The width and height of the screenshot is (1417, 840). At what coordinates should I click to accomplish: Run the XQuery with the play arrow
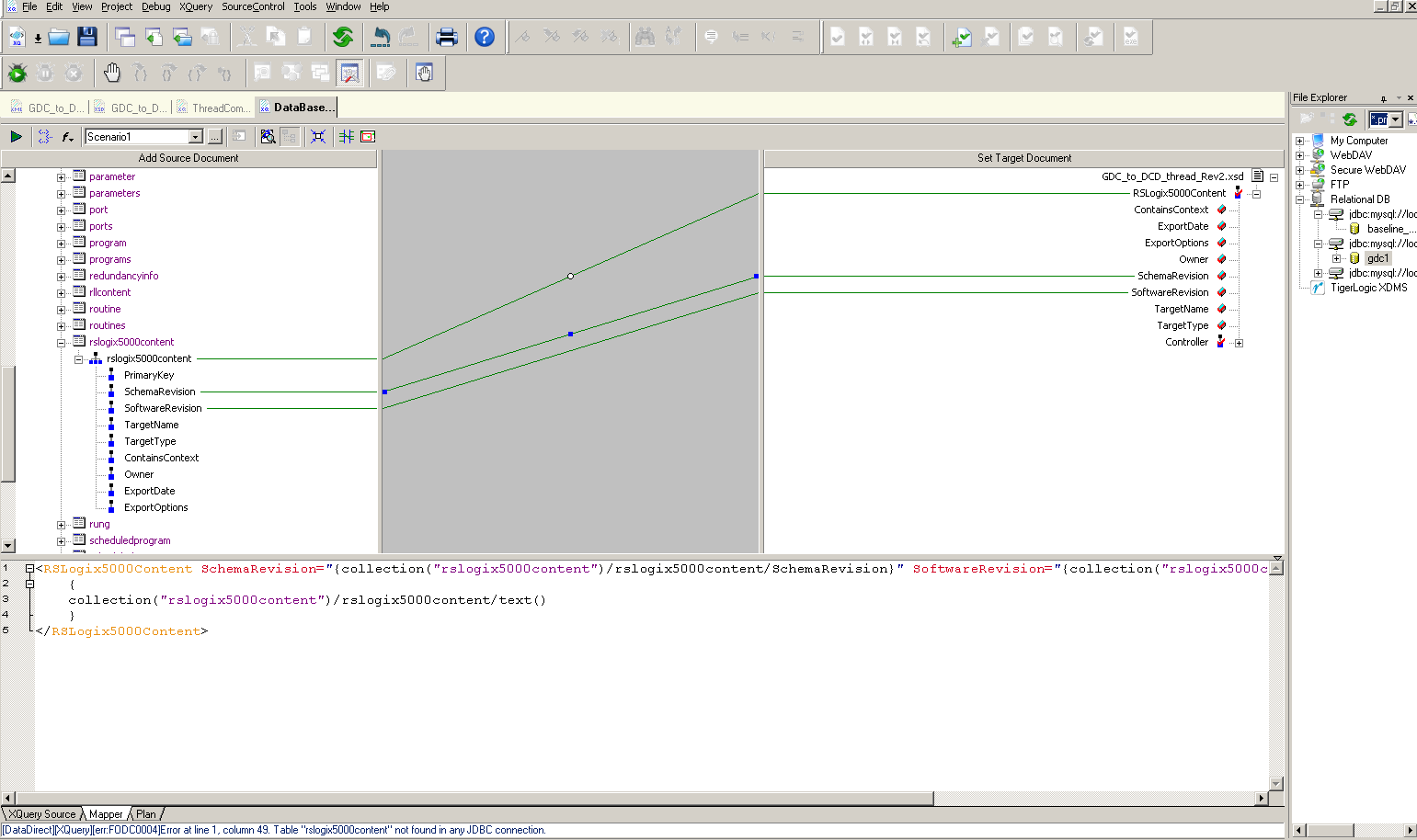16,137
